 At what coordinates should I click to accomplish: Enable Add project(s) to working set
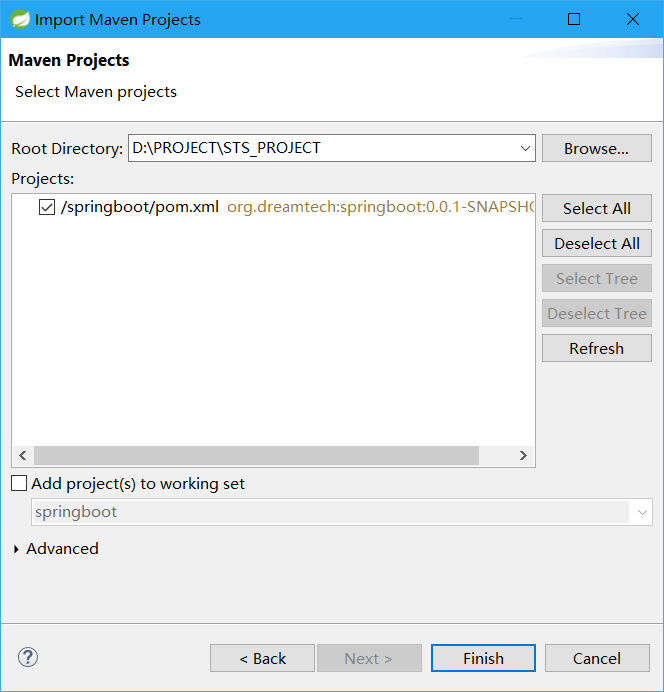[x=19, y=483]
